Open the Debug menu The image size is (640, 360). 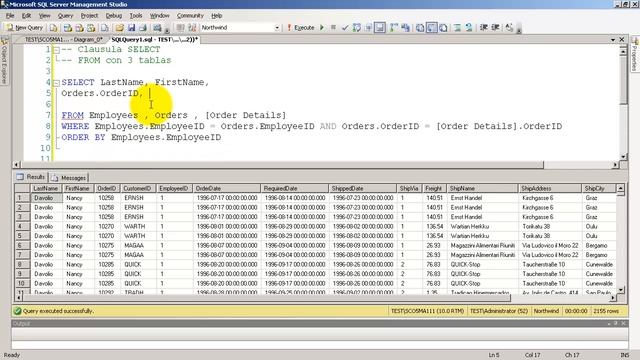point(114,16)
